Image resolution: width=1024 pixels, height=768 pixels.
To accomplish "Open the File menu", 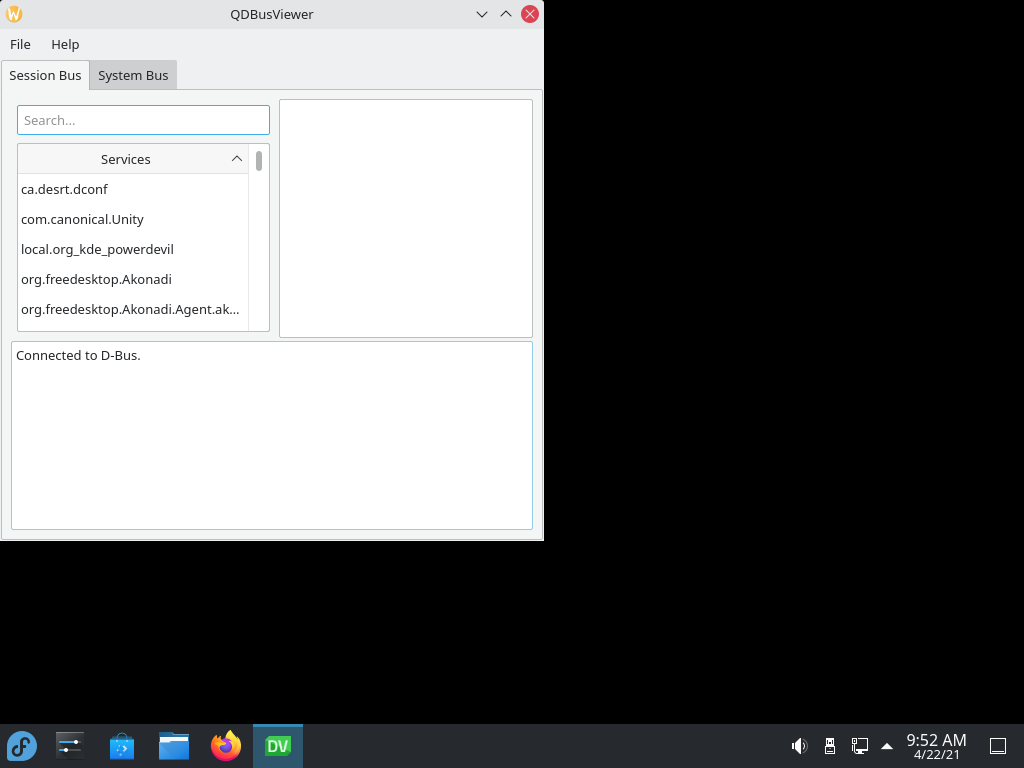I will 20,44.
